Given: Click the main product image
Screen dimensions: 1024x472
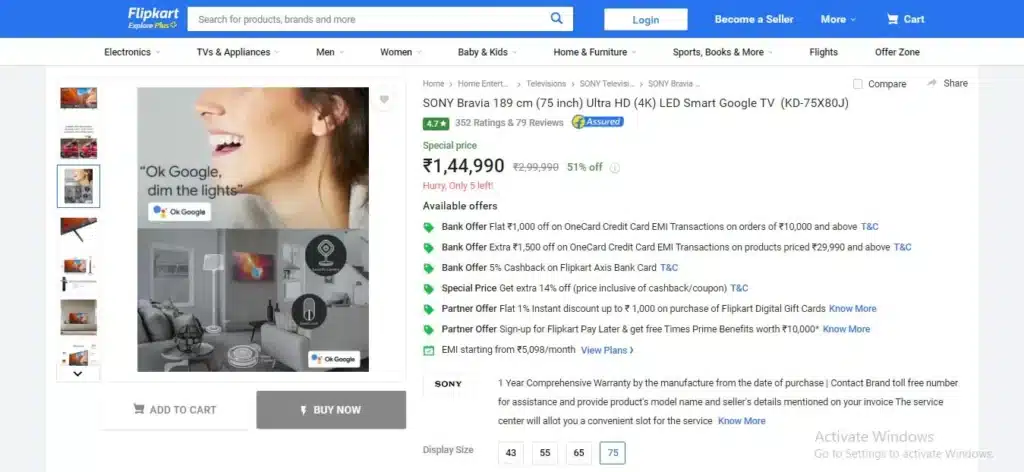Looking at the screenshot, I should (253, 229).
